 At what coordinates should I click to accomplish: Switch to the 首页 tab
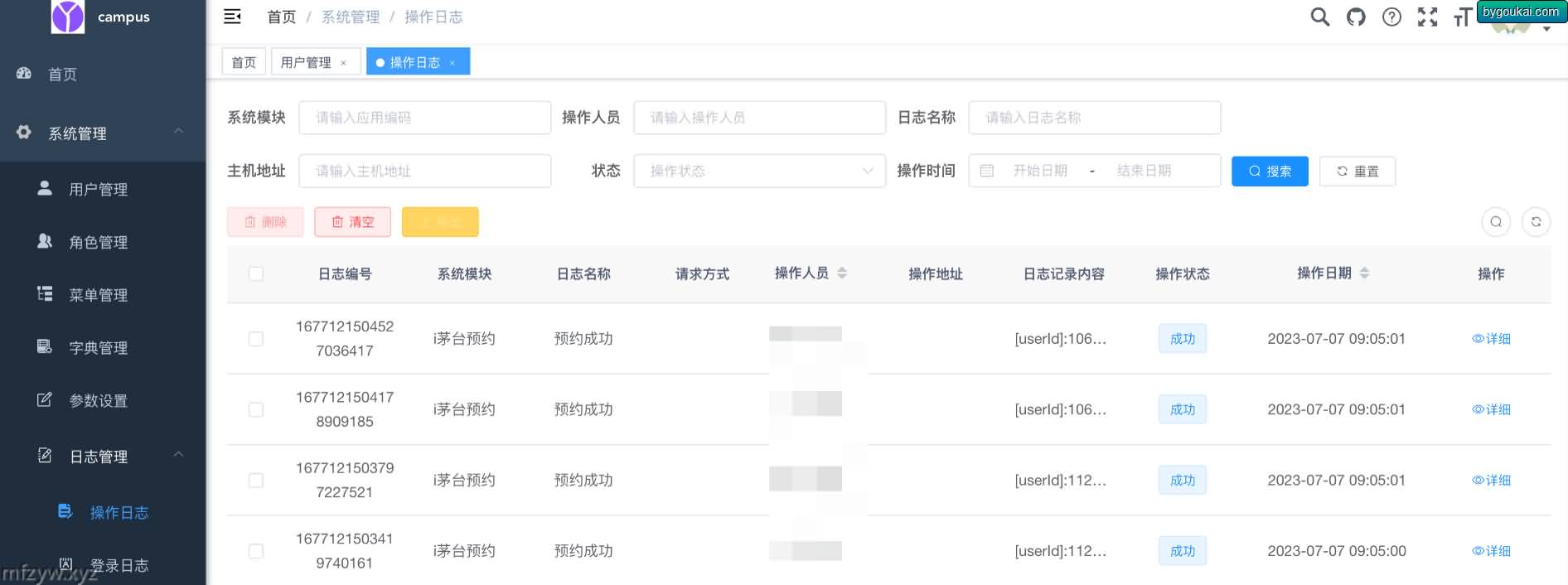[x=244, y=62]
